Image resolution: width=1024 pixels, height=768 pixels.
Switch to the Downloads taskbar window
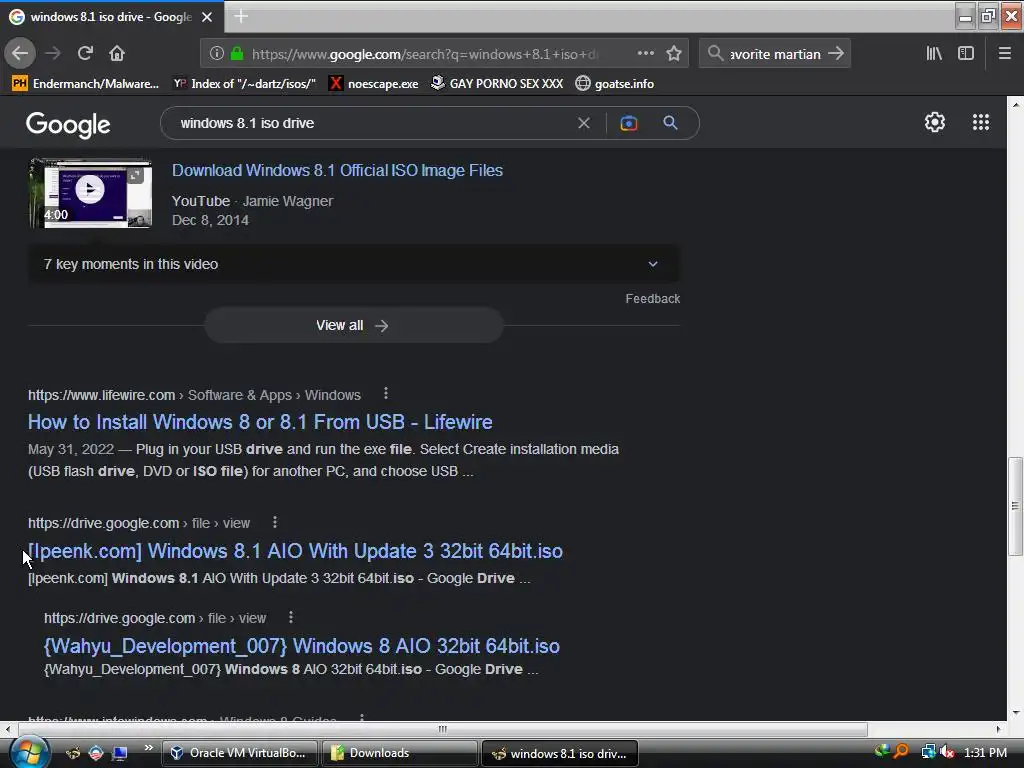(x=399, y=753)
